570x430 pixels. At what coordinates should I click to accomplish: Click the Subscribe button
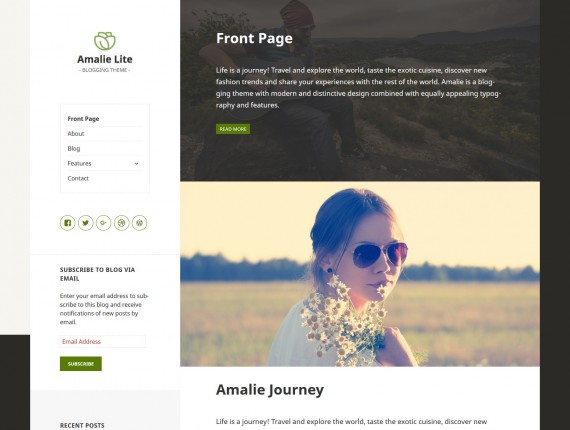click(81, 364)
